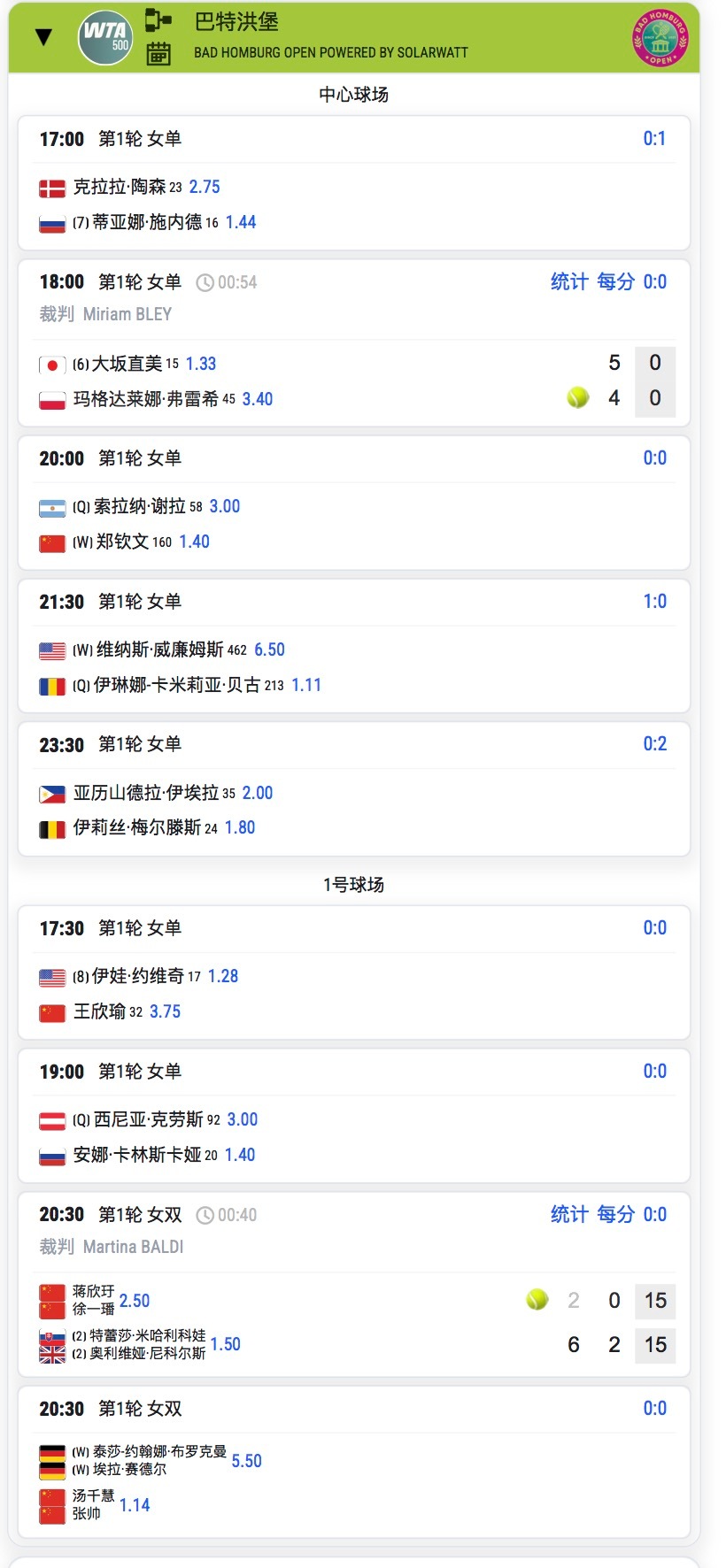The image size is (726, 1568).
Task: Select odds 1.40 for 郑钦文
Action: click(x=195, y=542)
